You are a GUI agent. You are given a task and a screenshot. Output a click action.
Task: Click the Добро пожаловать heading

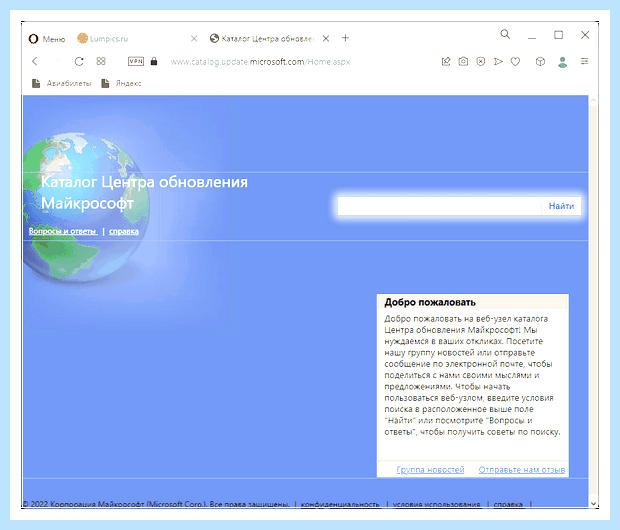430,302
